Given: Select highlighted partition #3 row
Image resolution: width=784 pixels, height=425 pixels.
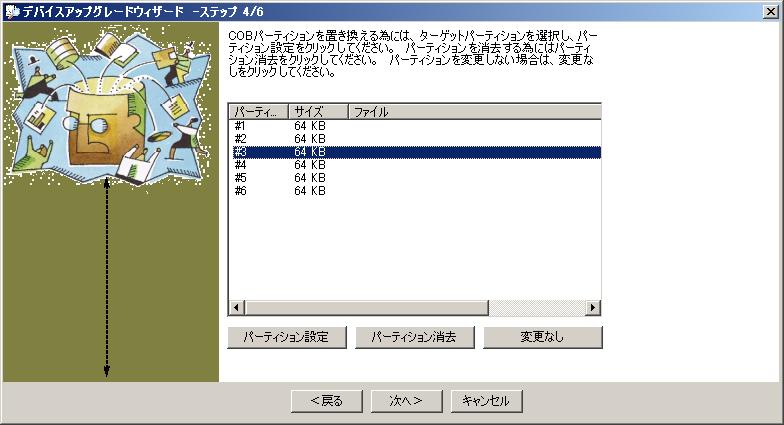Looking at the screenshot, I should click(415, 152).
